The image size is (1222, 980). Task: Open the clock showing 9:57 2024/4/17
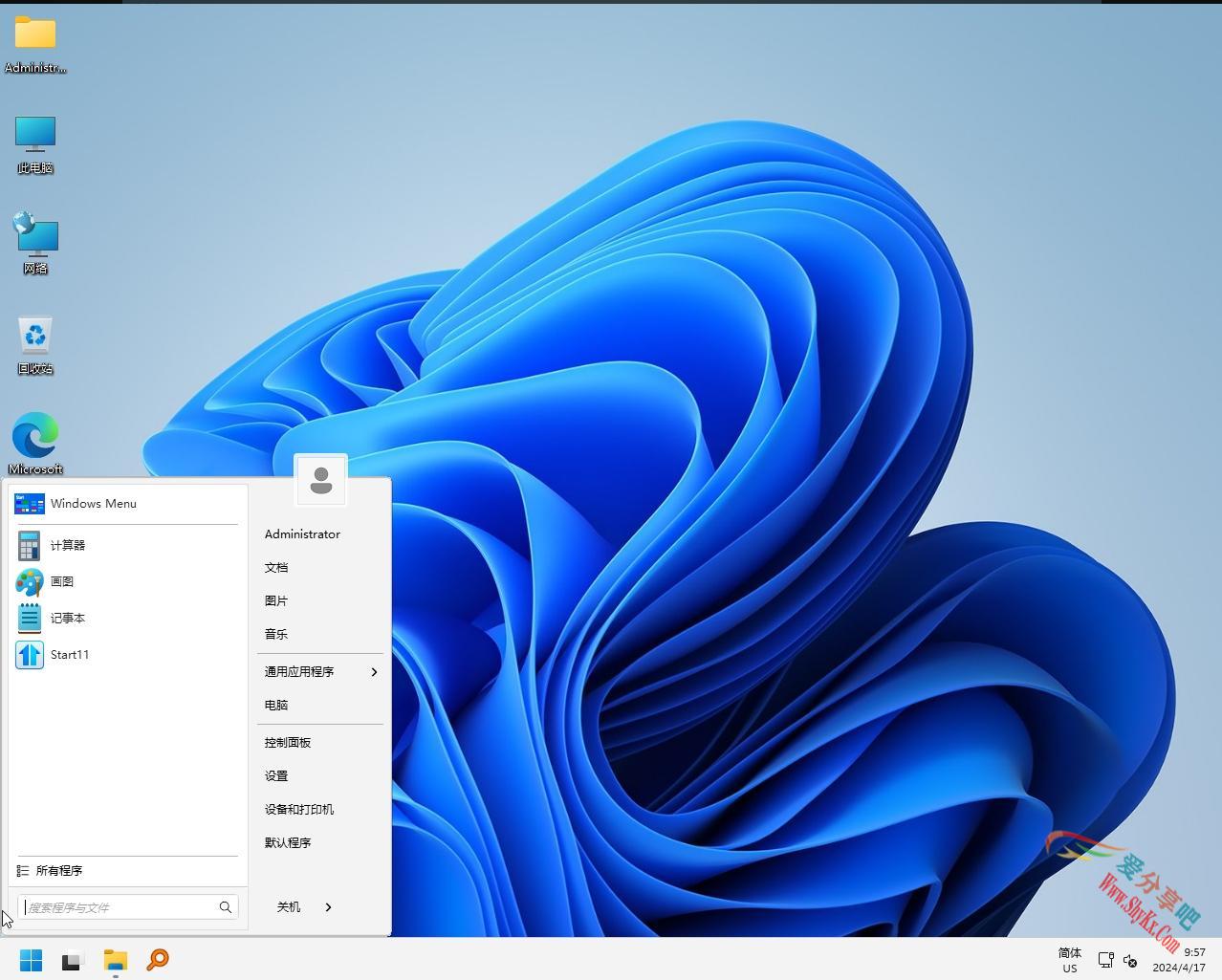click(1179, 960)
